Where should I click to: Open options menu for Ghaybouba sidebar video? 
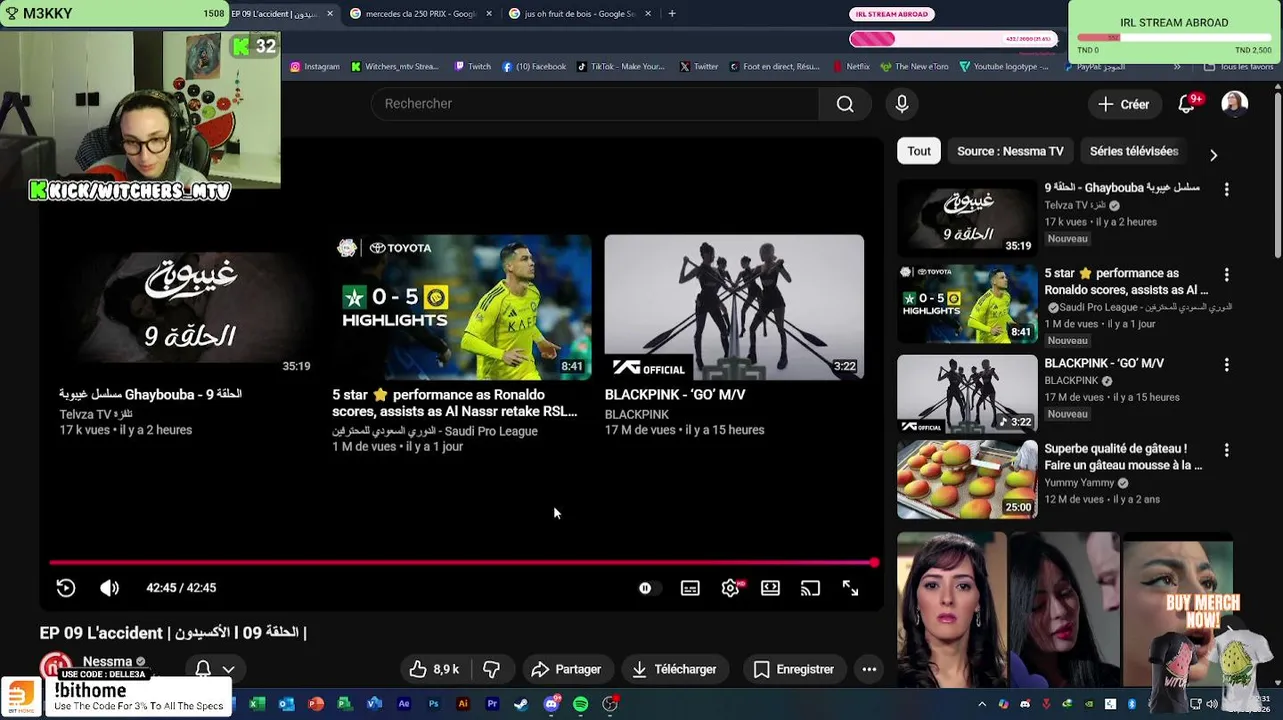[x=1226, y=189]
